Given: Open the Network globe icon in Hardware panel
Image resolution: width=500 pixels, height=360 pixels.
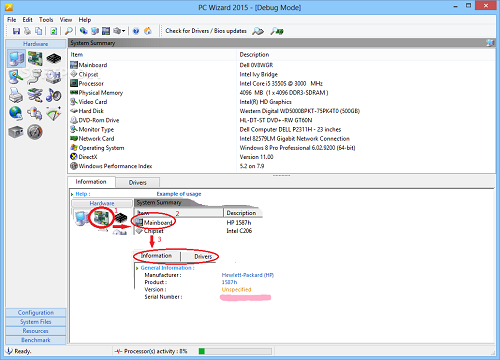Looking at the screenshot, I should pyautogui.click(x=16, y=114).
